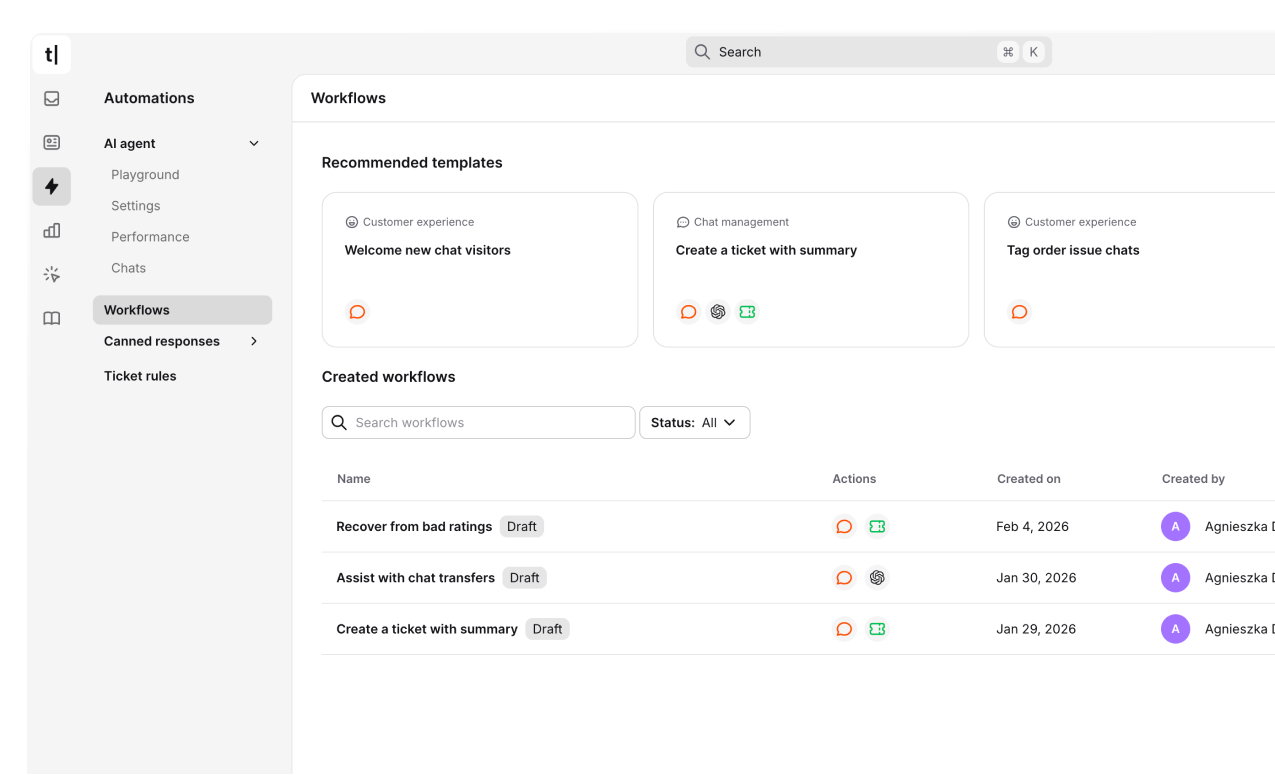The width and height of the screenshot is (1275, 775).
Task: Switch to the Performance section
Action: point(150,237)
